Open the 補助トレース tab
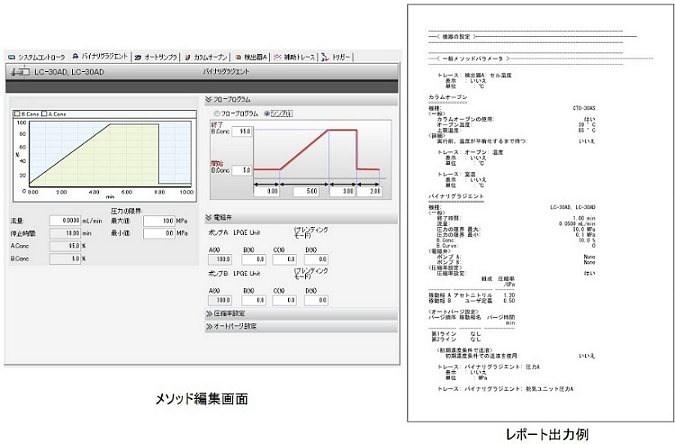 tap(295, 57)
